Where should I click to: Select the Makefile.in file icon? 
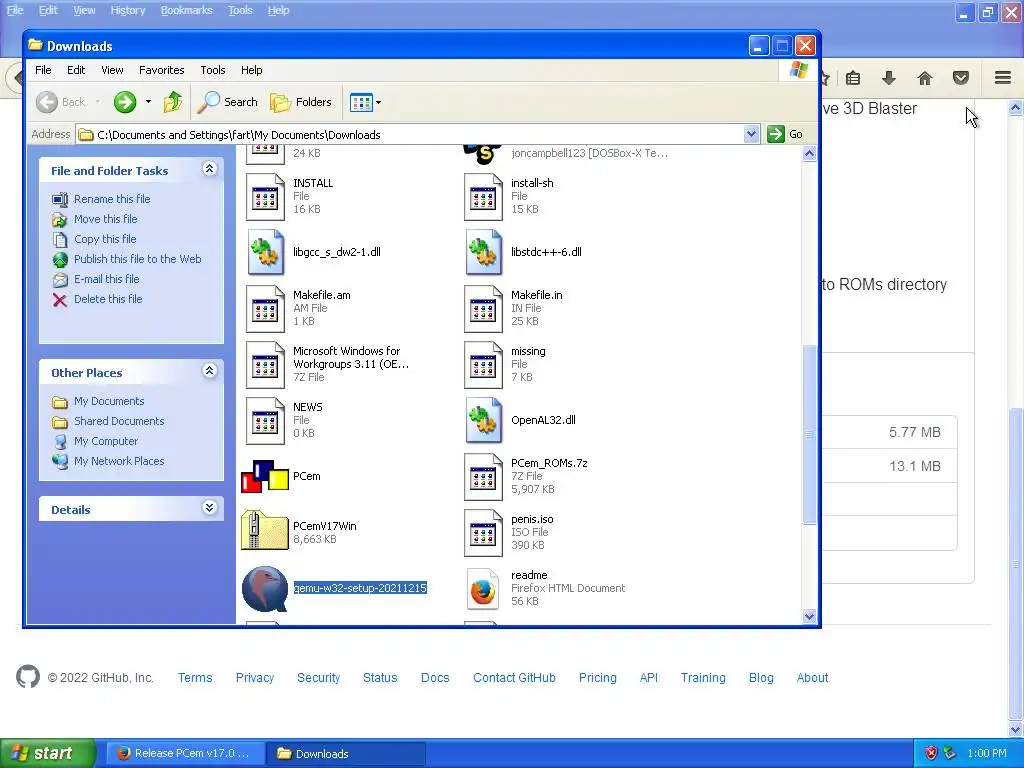(x=483, y=308)
